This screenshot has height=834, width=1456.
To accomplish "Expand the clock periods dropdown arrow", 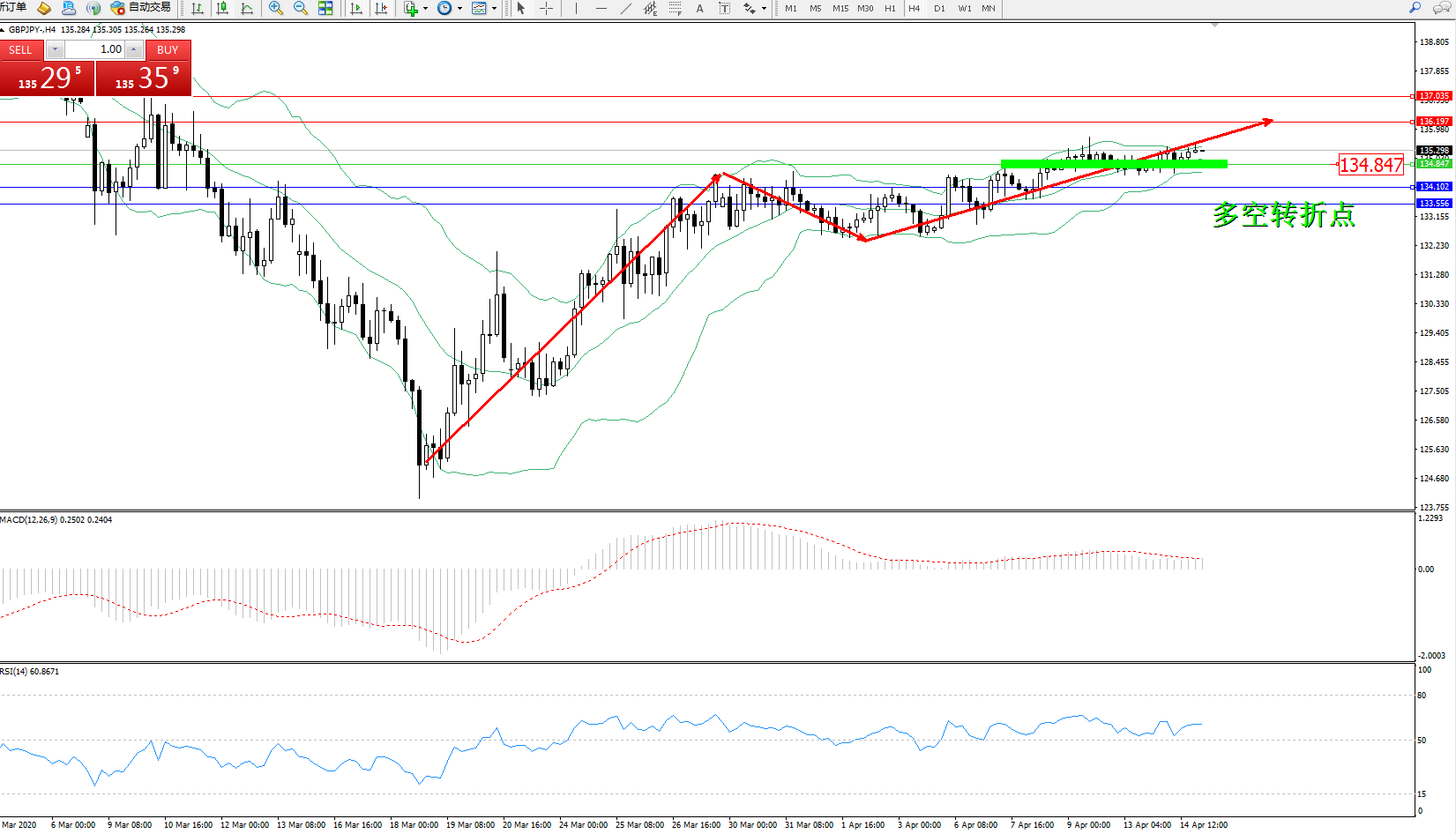I will [459, 8].
